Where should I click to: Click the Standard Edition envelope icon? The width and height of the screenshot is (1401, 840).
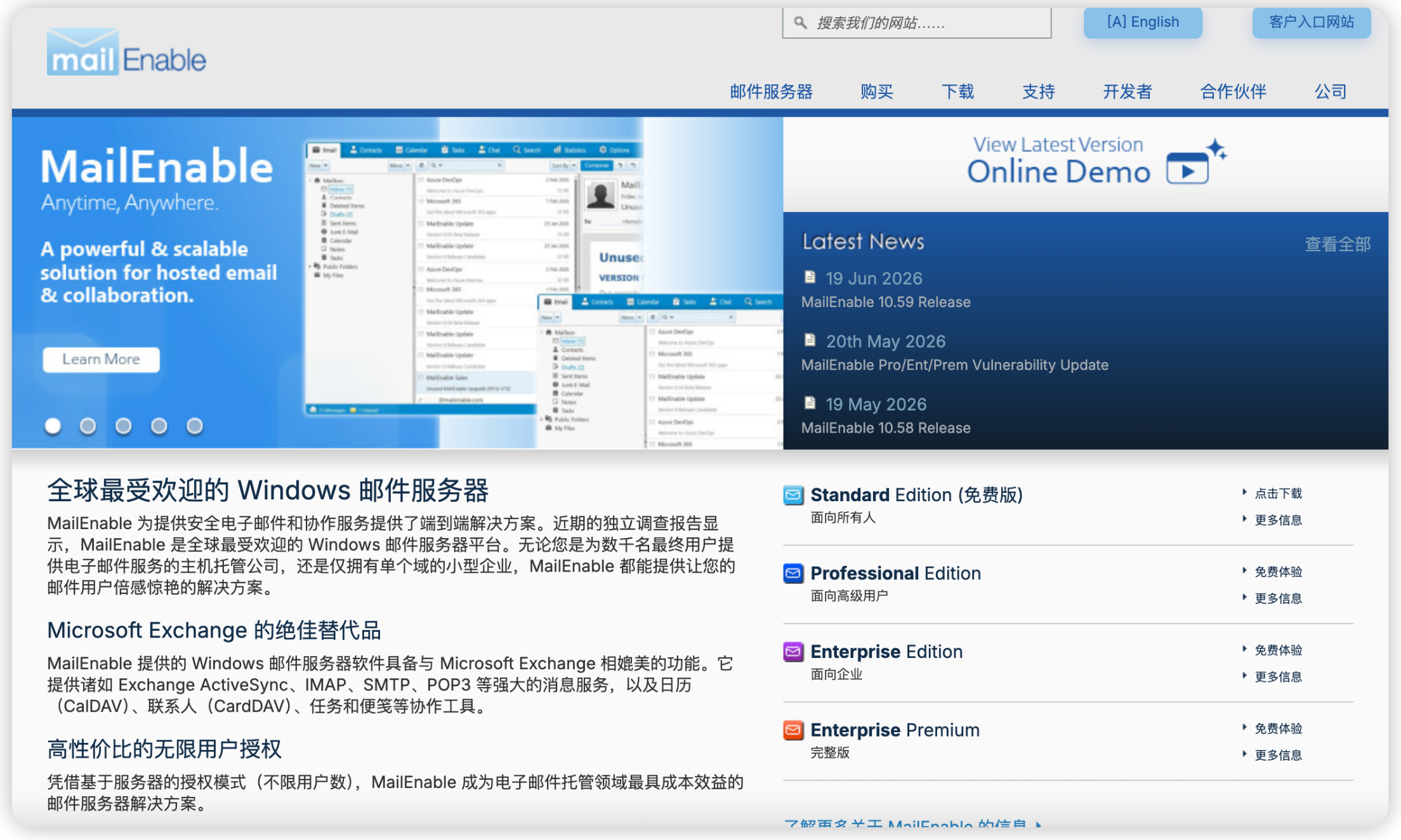[x=793, y=495]
